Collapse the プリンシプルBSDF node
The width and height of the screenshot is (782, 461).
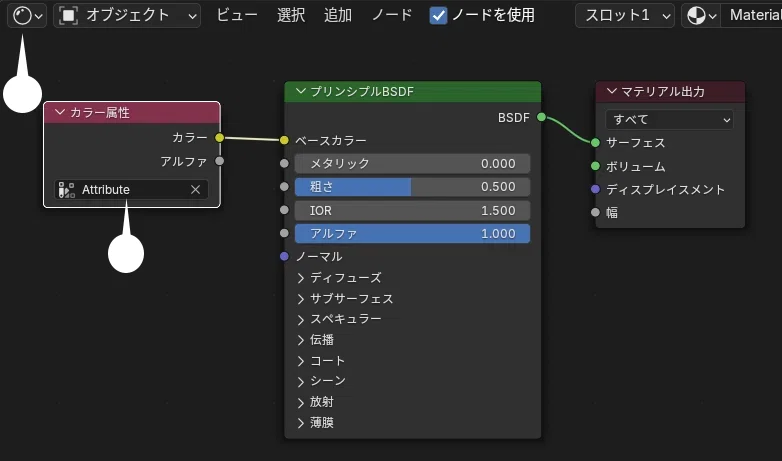click(x=300, y=91)
